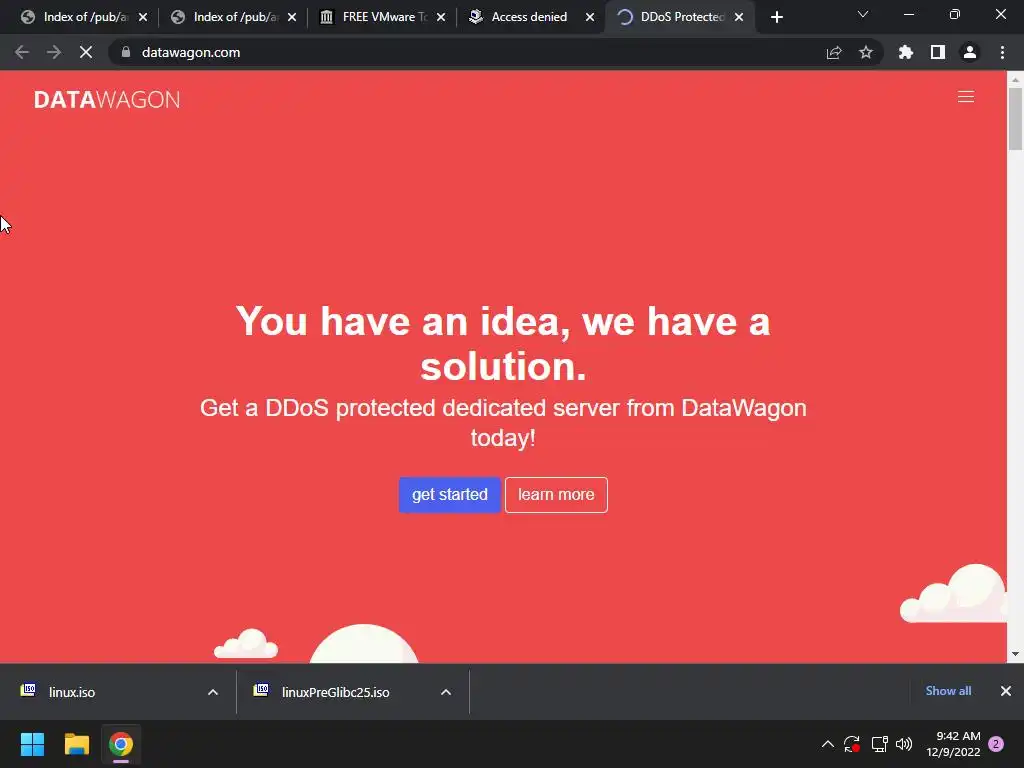Close the second Index of /pub tab
Viewport: 1024px width, 768px height.
[292, 17]
